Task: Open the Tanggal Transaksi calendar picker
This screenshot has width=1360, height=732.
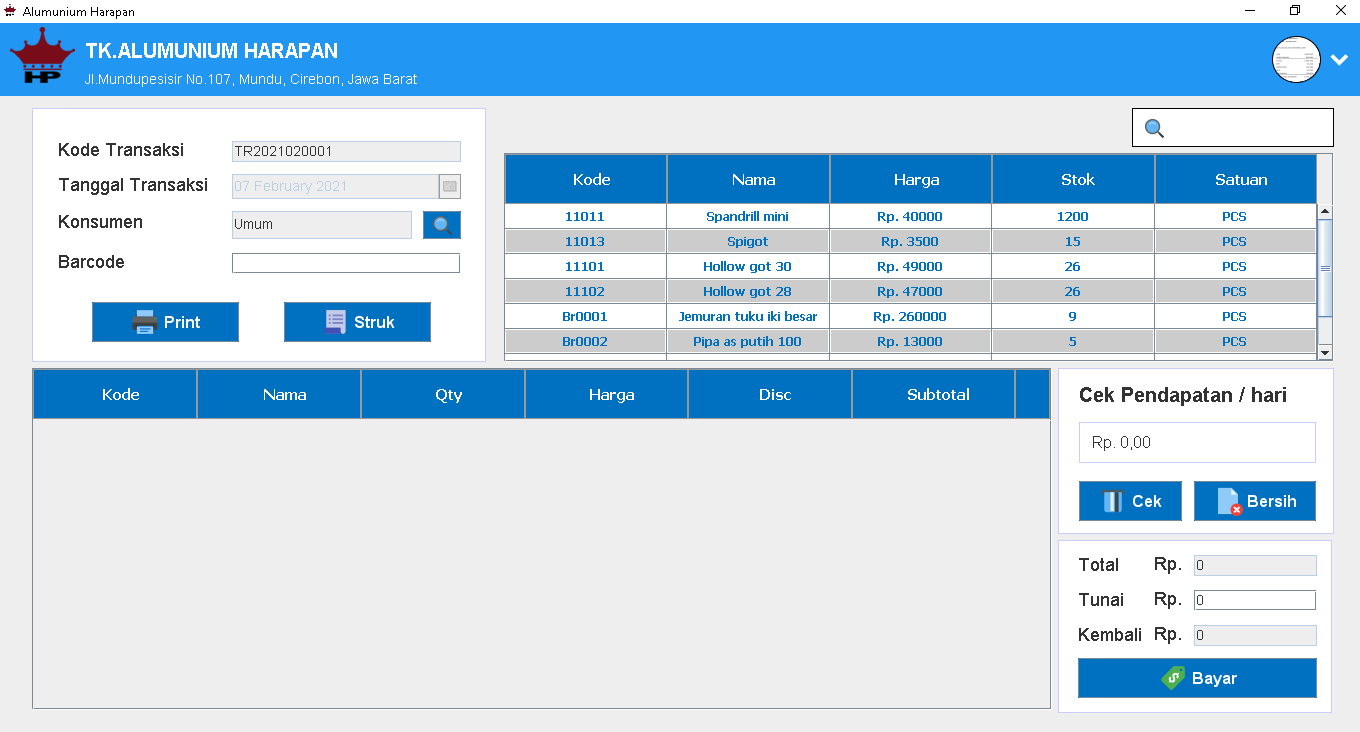Action: pos(450,186)
